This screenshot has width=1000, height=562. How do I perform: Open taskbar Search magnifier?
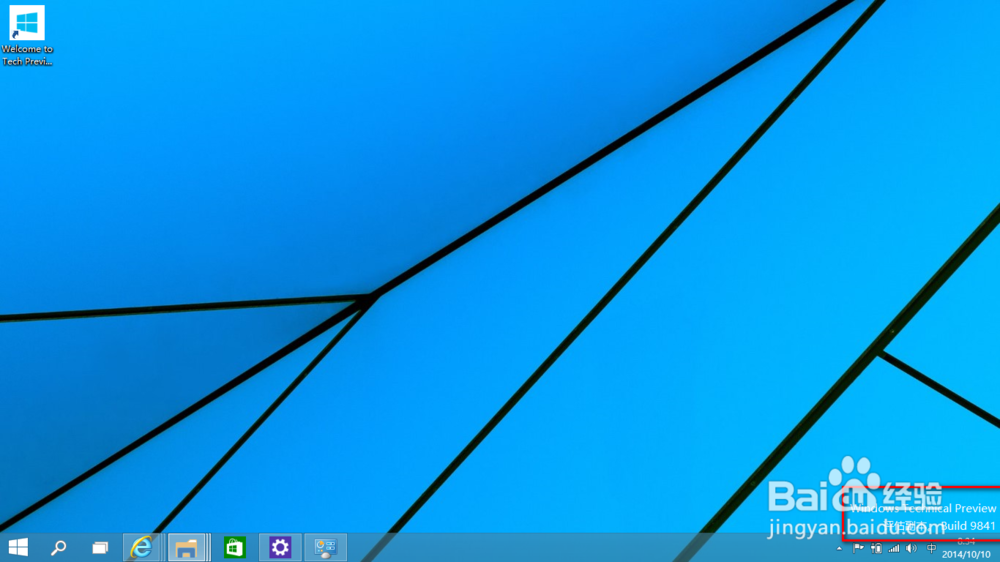click(59, 547)
